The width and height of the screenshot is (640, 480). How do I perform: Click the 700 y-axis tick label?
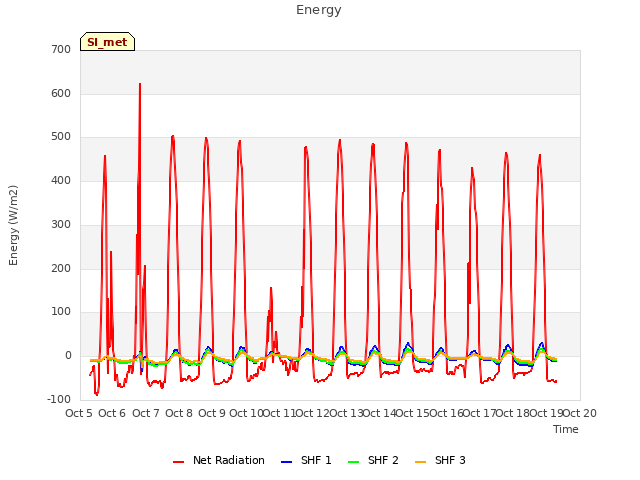coord(61,49)
